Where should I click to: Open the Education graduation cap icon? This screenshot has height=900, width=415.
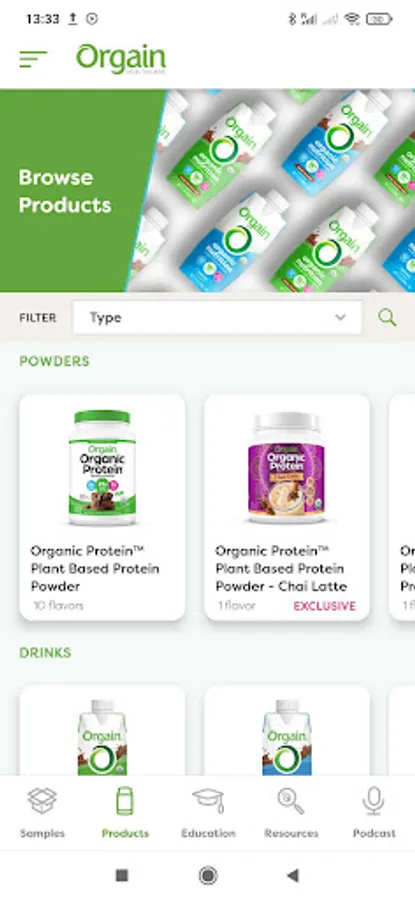coord(208,801)
